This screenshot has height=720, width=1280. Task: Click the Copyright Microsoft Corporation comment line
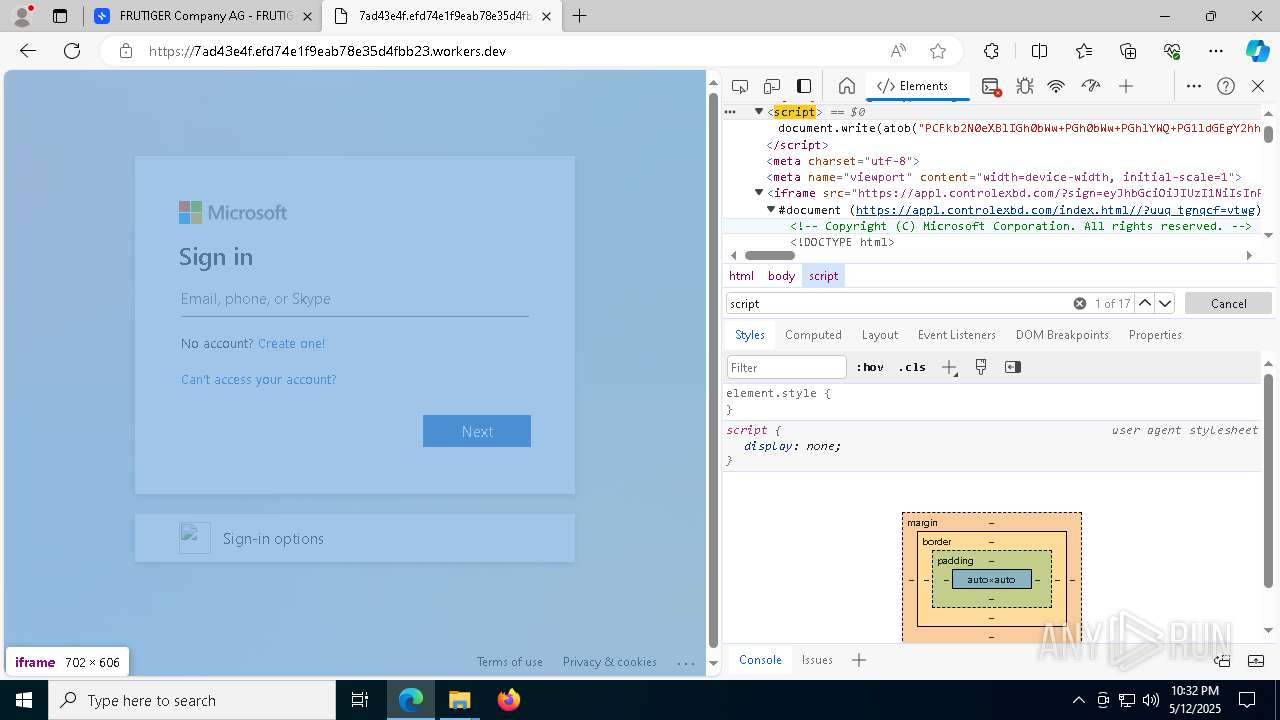coord(1020,226)
